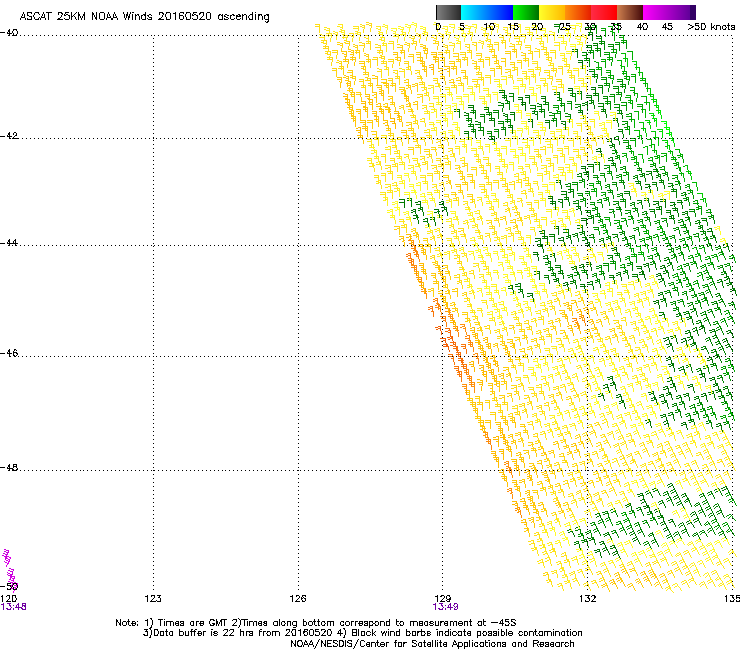Screen dimensions: 740x650
Task: Select the red 30-35 knots color segment
Action: (604, 12)
